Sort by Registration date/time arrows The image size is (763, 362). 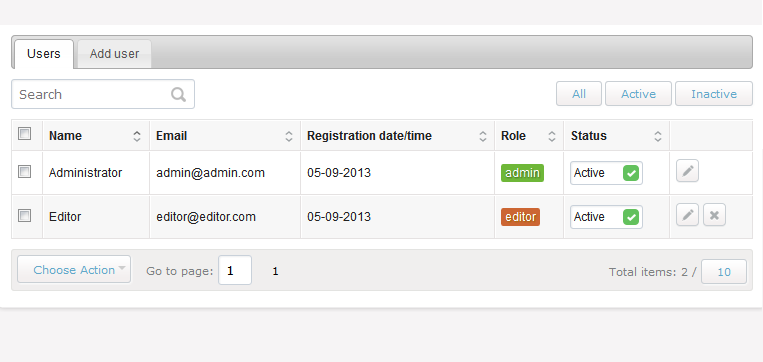click(x=483, y=136)
